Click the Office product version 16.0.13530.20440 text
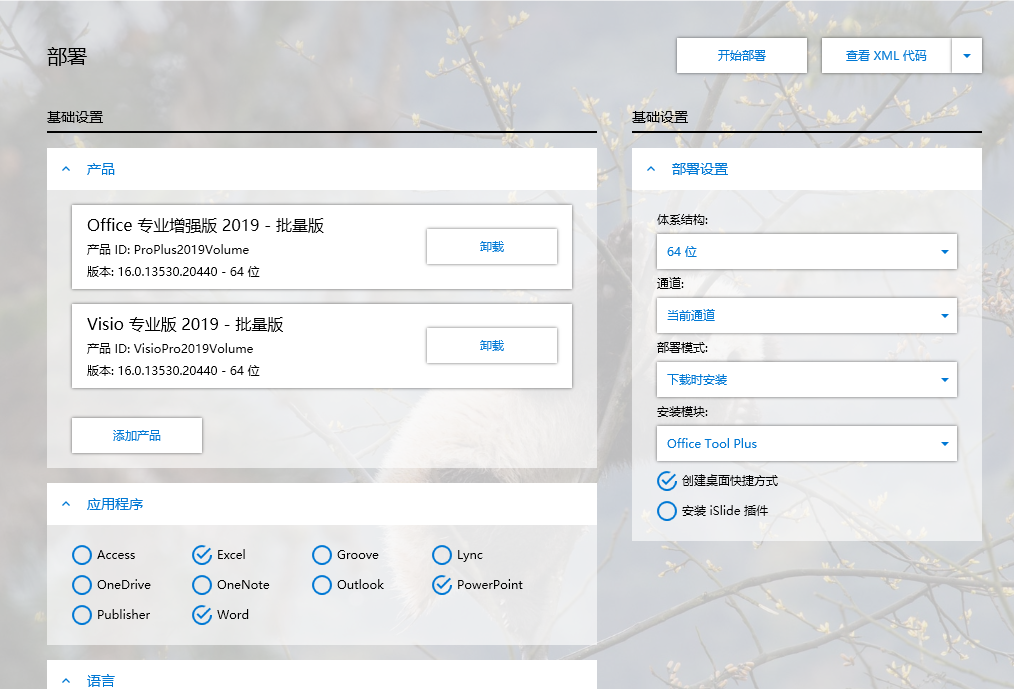1014x689 pixels. 173,272
